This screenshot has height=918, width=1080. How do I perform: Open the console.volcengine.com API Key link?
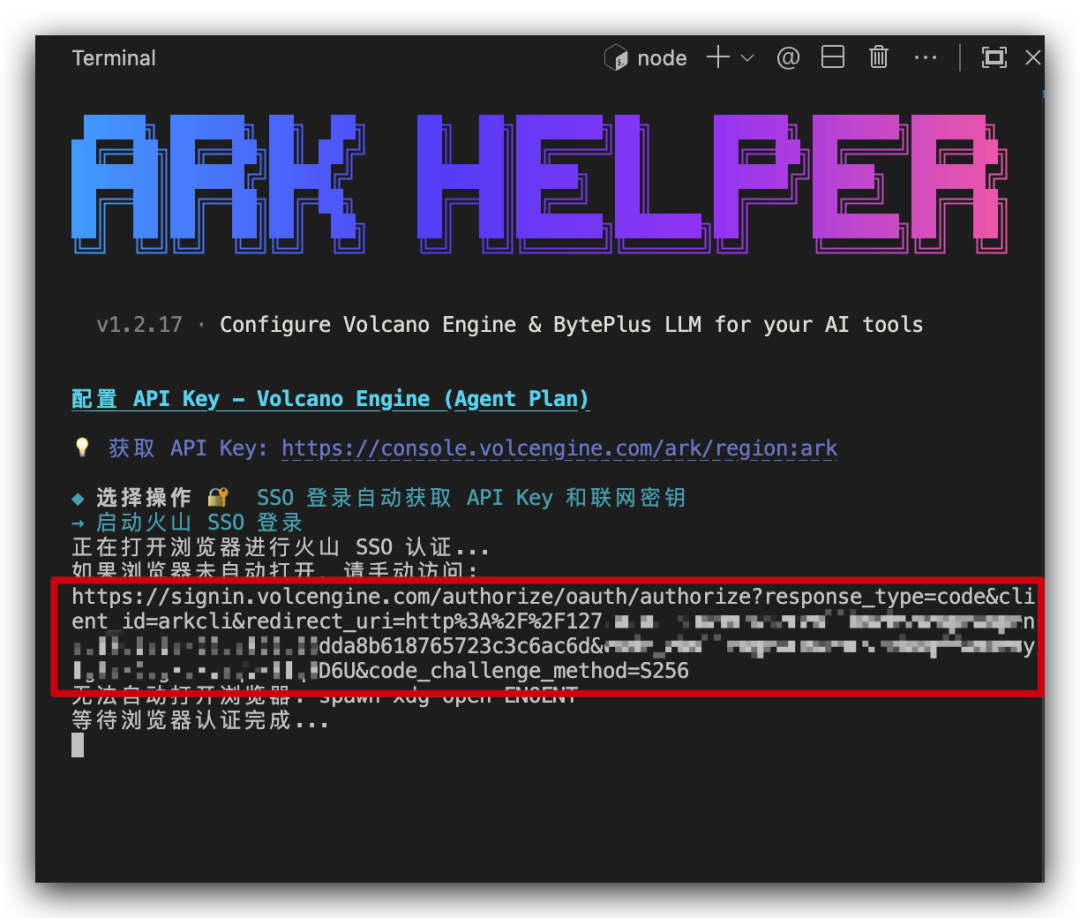(x=559, y=448)
